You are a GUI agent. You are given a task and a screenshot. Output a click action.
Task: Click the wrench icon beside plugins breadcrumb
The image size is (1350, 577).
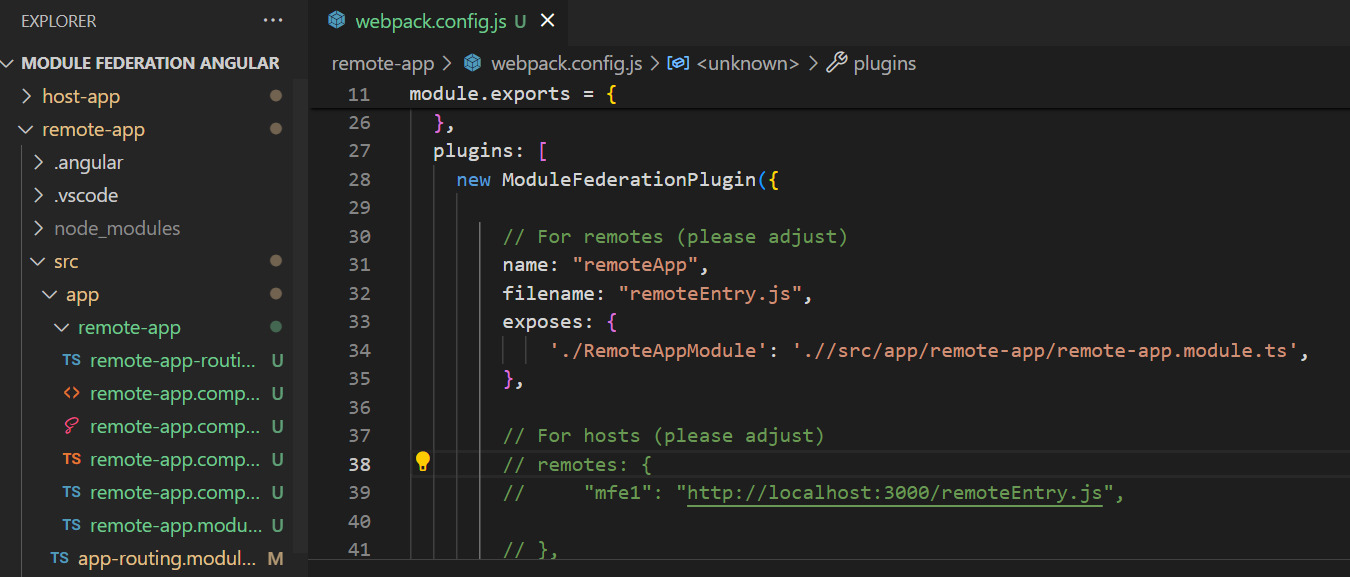[837, 63]
